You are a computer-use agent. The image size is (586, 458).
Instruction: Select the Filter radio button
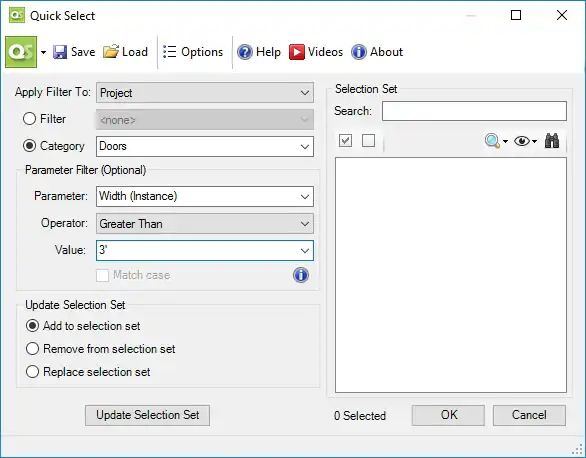pos(30,119)
